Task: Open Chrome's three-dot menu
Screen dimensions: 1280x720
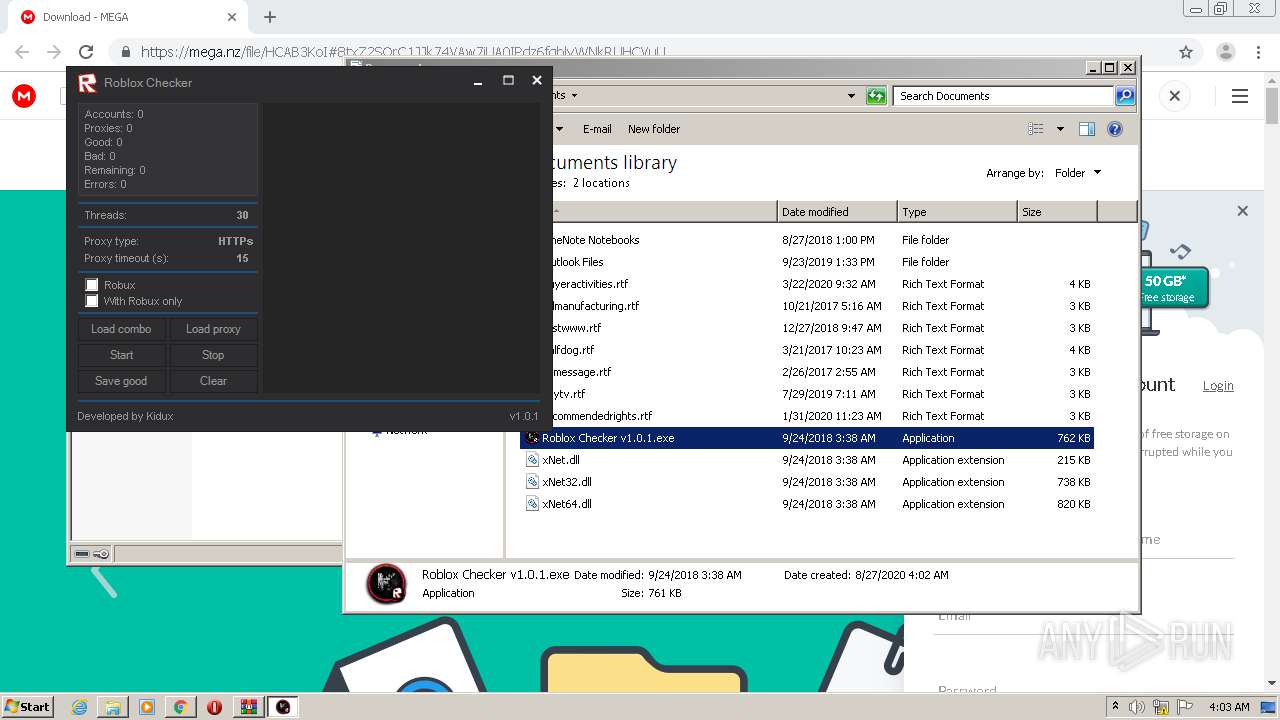Action: [1258, 52]
